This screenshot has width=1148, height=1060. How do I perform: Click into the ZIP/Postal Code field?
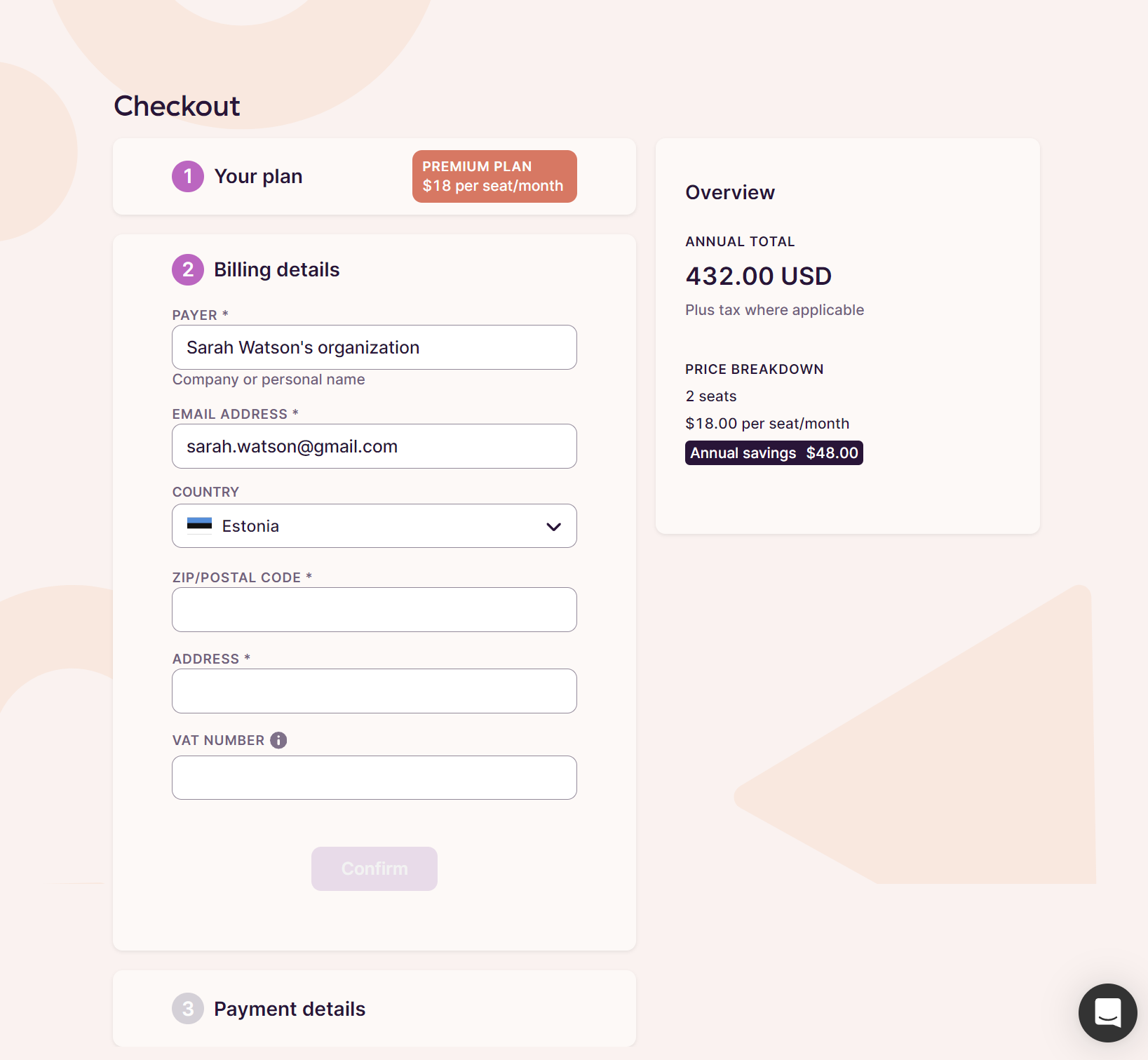[374, 610]
